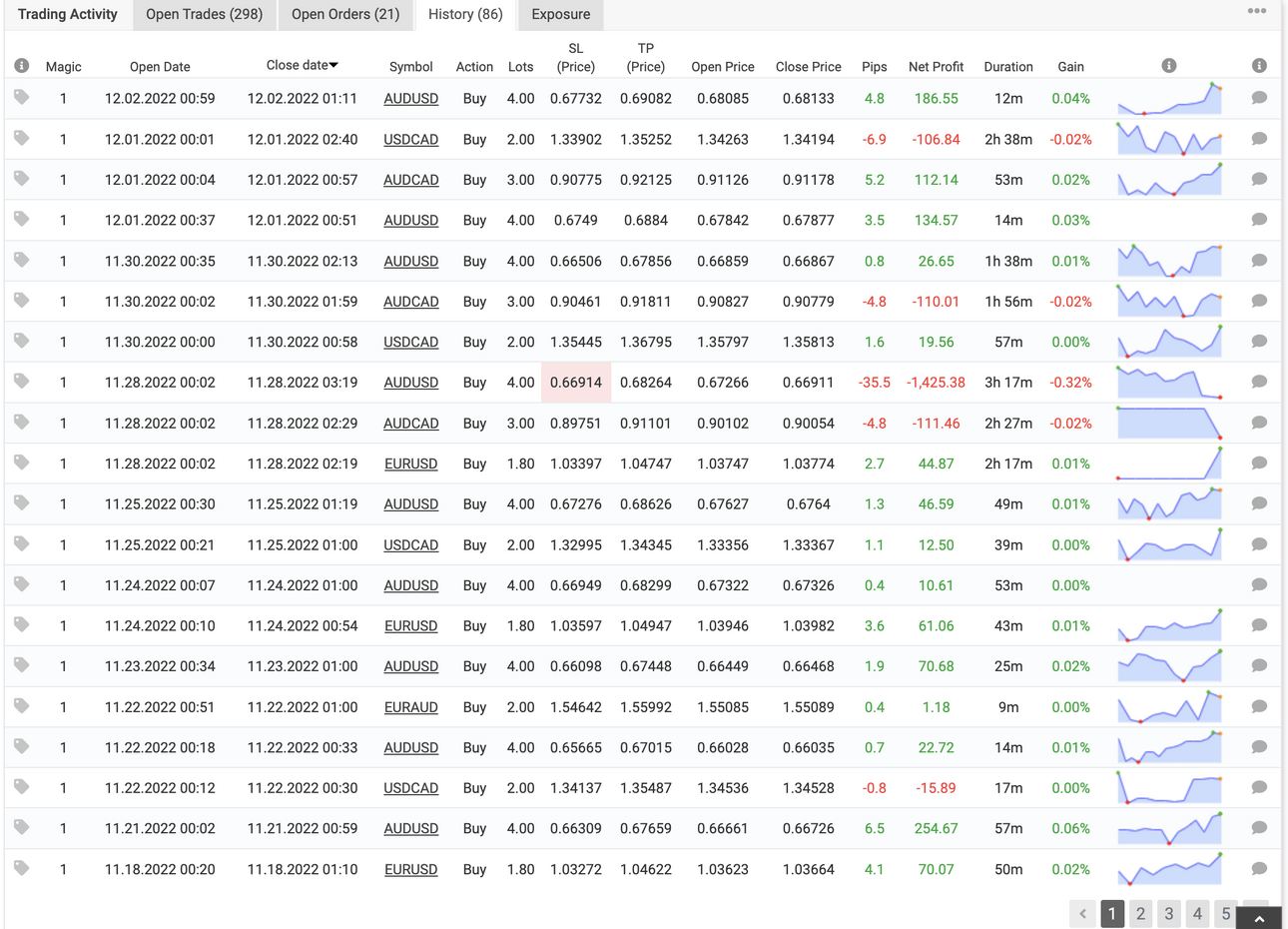View sparkline chart for -1,425.38 AUDUSD trade

[1169, 383]
